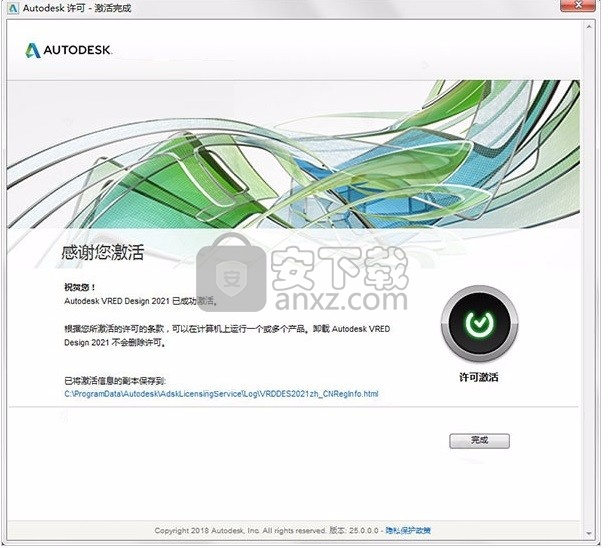
Task: Open the VRDDES2021zh_CNRegInfo.html file path link
Action: click(x=221, y=394)
